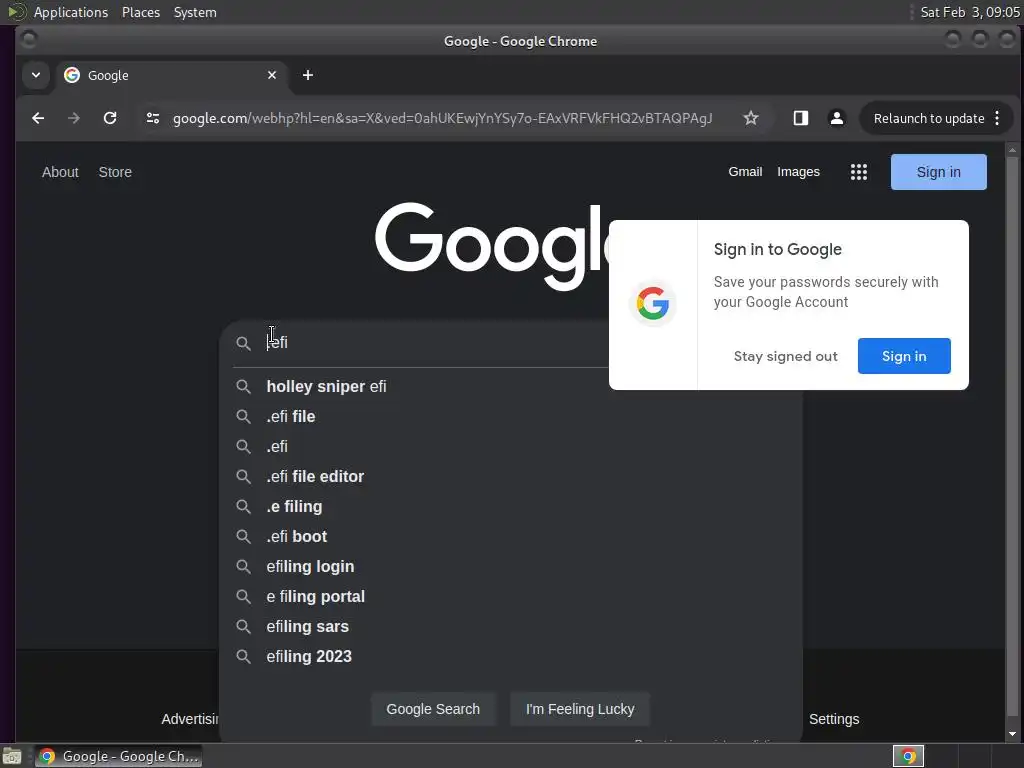Choose suggestion 'efiling login'
Screen dimensions: 1024x768
[511, 567]
